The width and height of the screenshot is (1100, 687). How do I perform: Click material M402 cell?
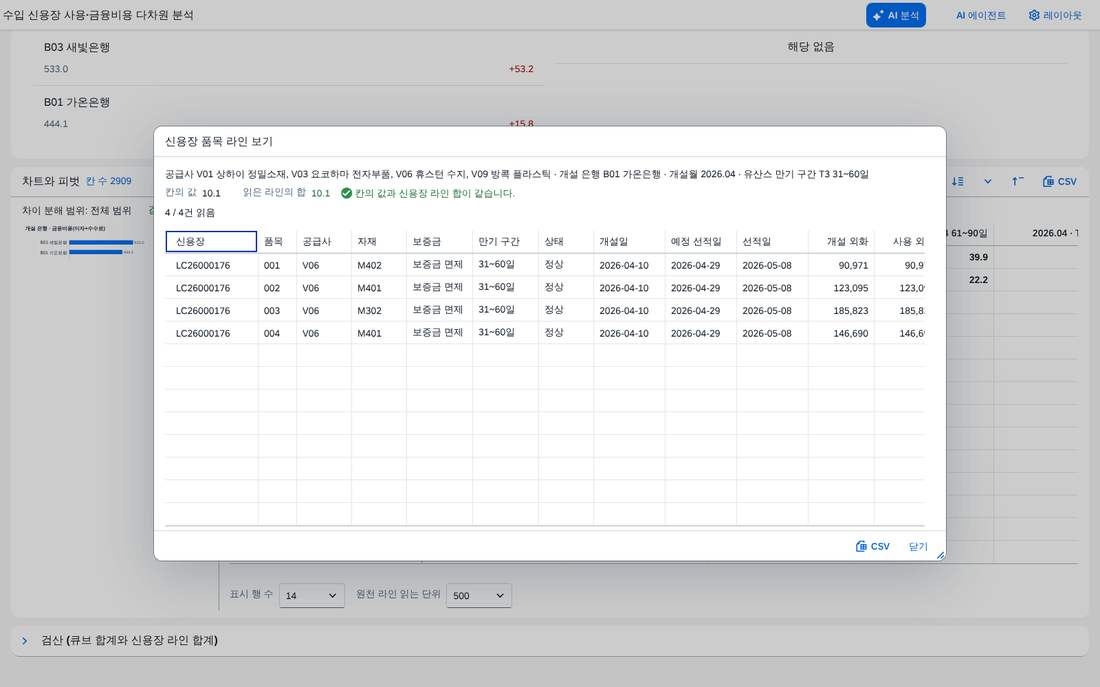coord(379,265)
